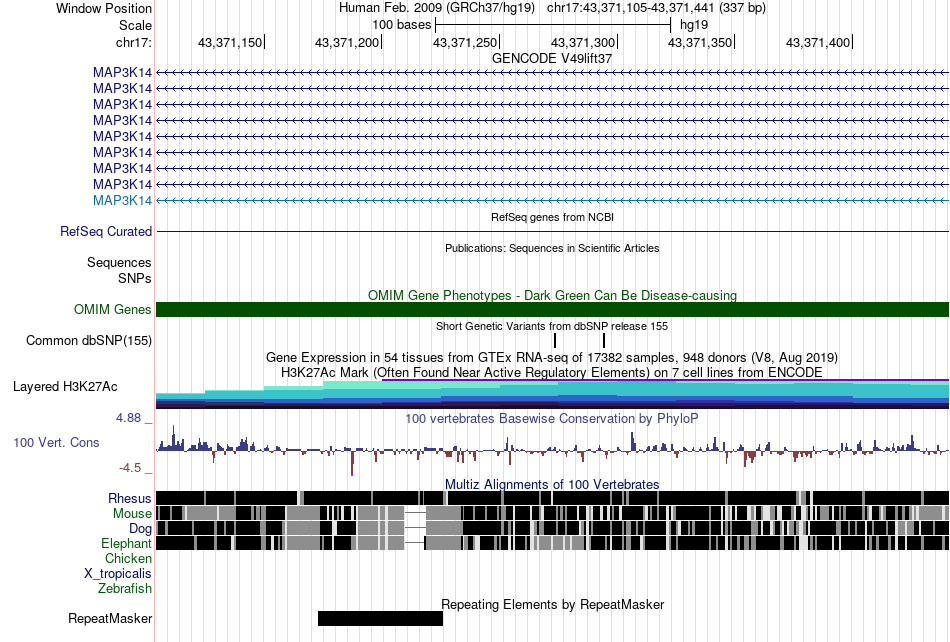Open the OMIM Gene Phenotypes track title
Screen dimensions: 950x642
click(x=552, y=295)
